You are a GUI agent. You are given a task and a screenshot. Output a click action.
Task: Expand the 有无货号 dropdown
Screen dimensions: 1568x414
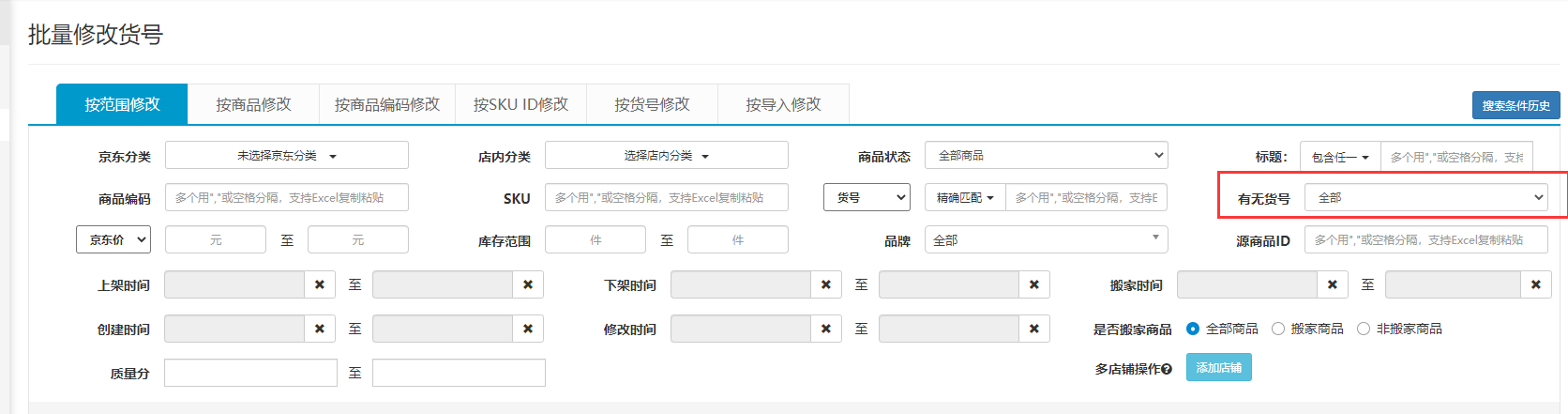(1425, 198)
